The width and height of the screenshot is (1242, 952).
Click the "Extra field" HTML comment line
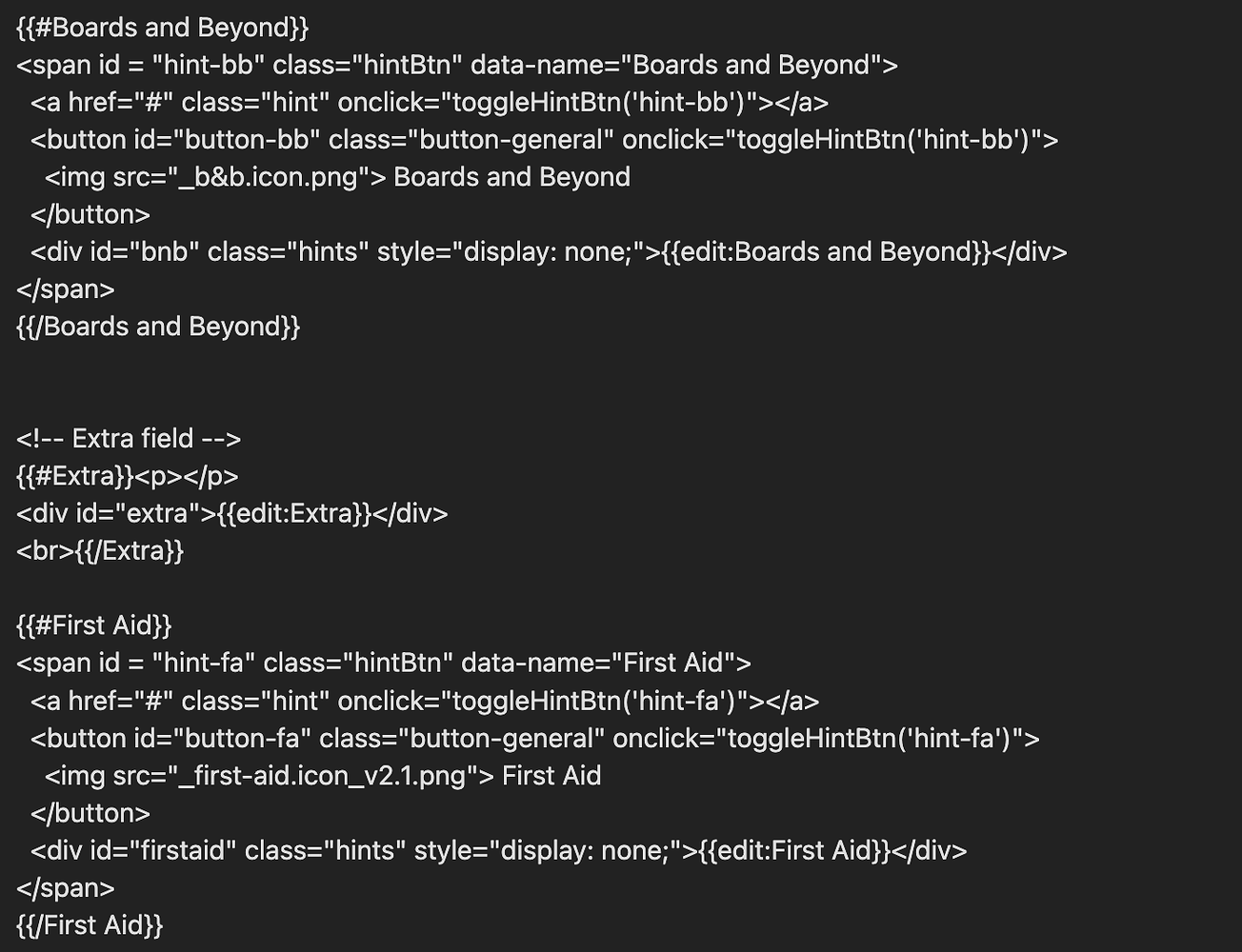coord(129,439)
